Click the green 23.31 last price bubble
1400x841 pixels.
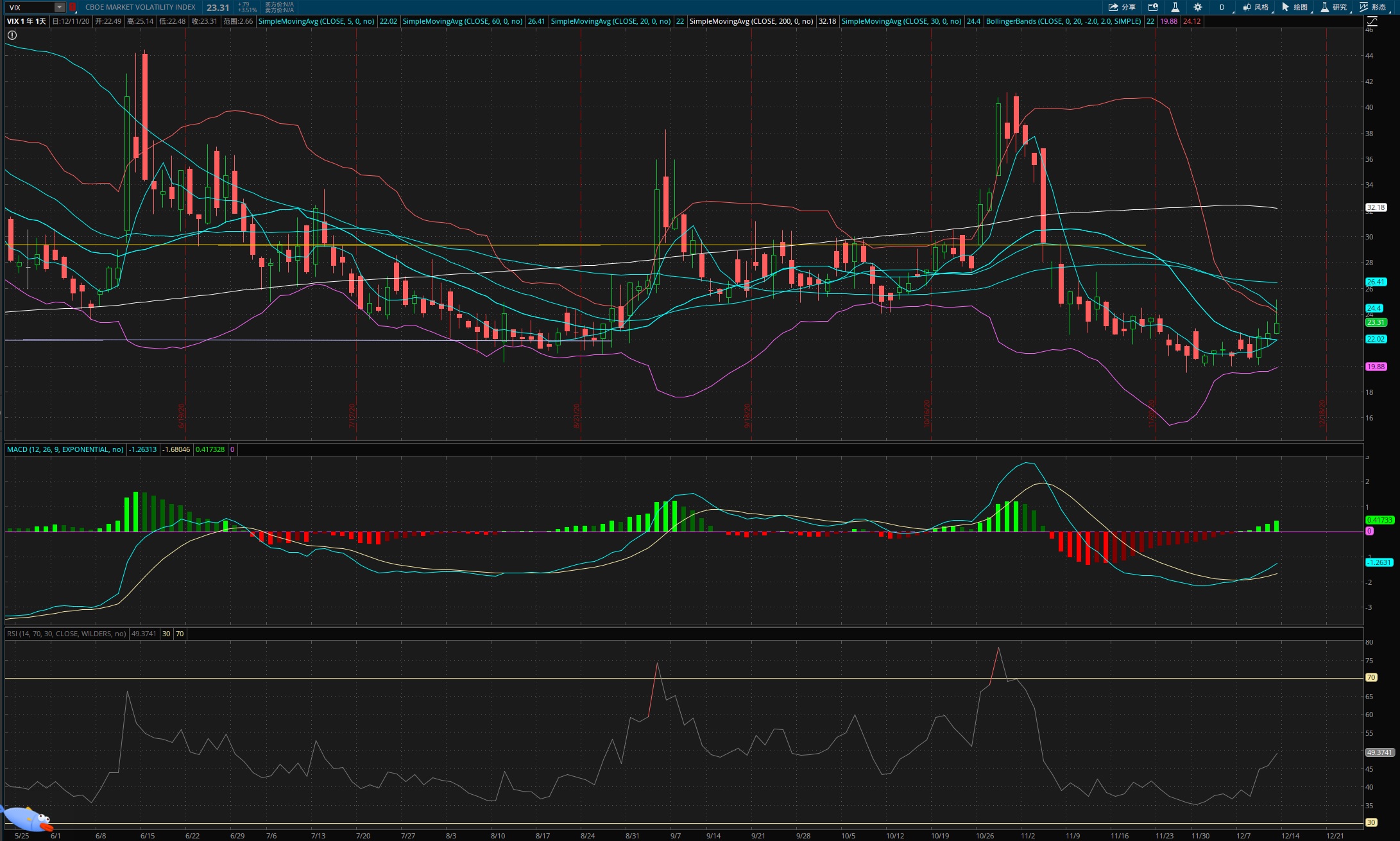(x=1376, y=322)
